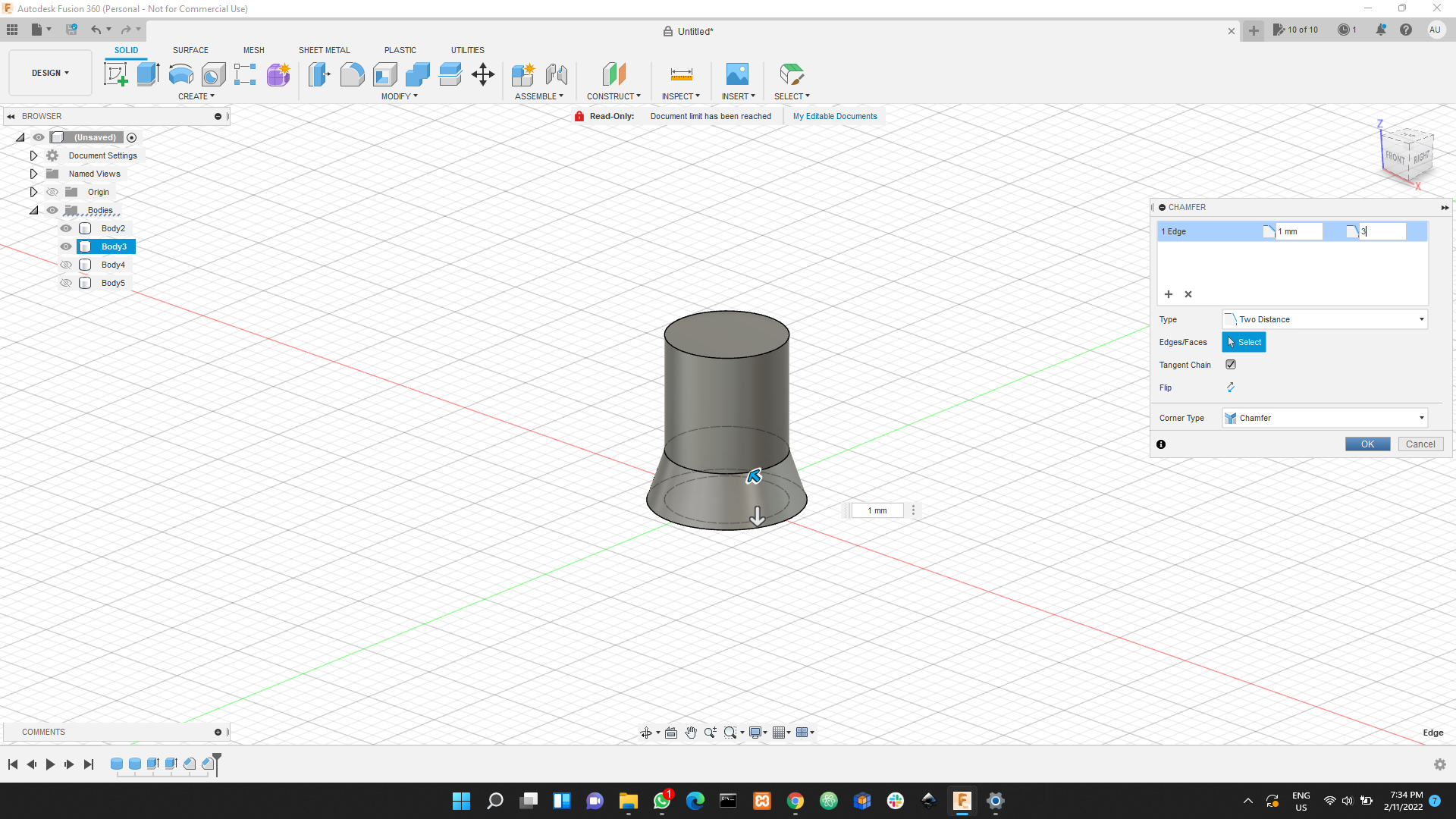
Task: Click the Flip toggle in Chamfer panel
Action: tap(1231, 387)
